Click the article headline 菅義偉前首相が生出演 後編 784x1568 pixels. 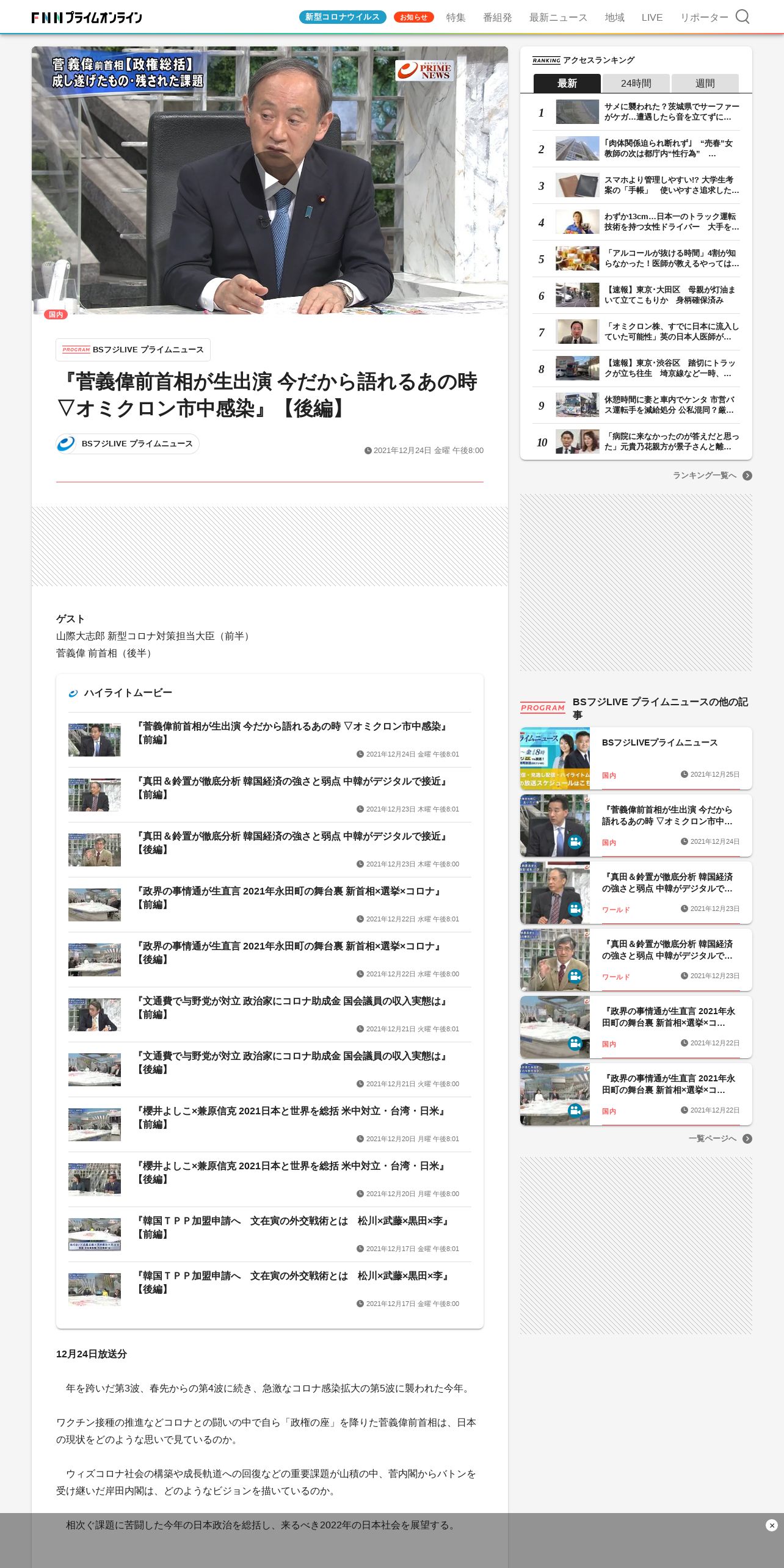click(x=268, y=395)
